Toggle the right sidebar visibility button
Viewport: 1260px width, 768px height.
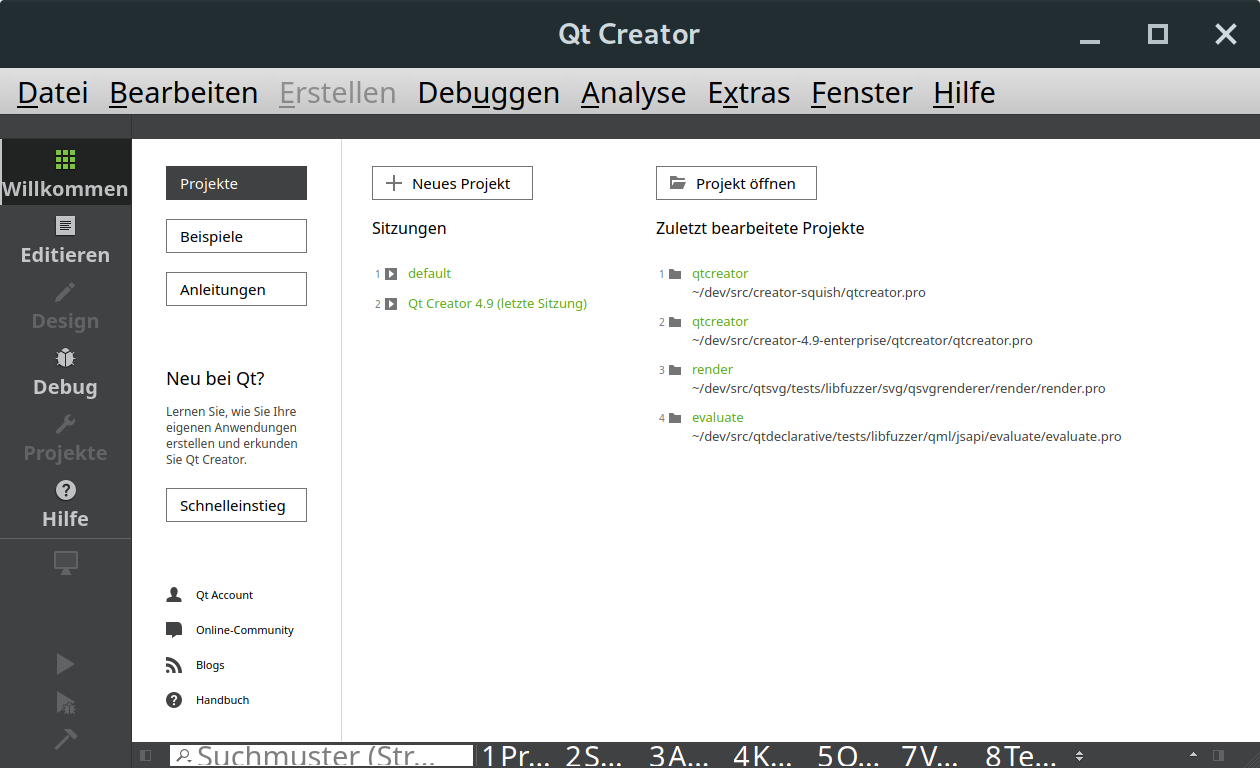tap(1218, 755)
